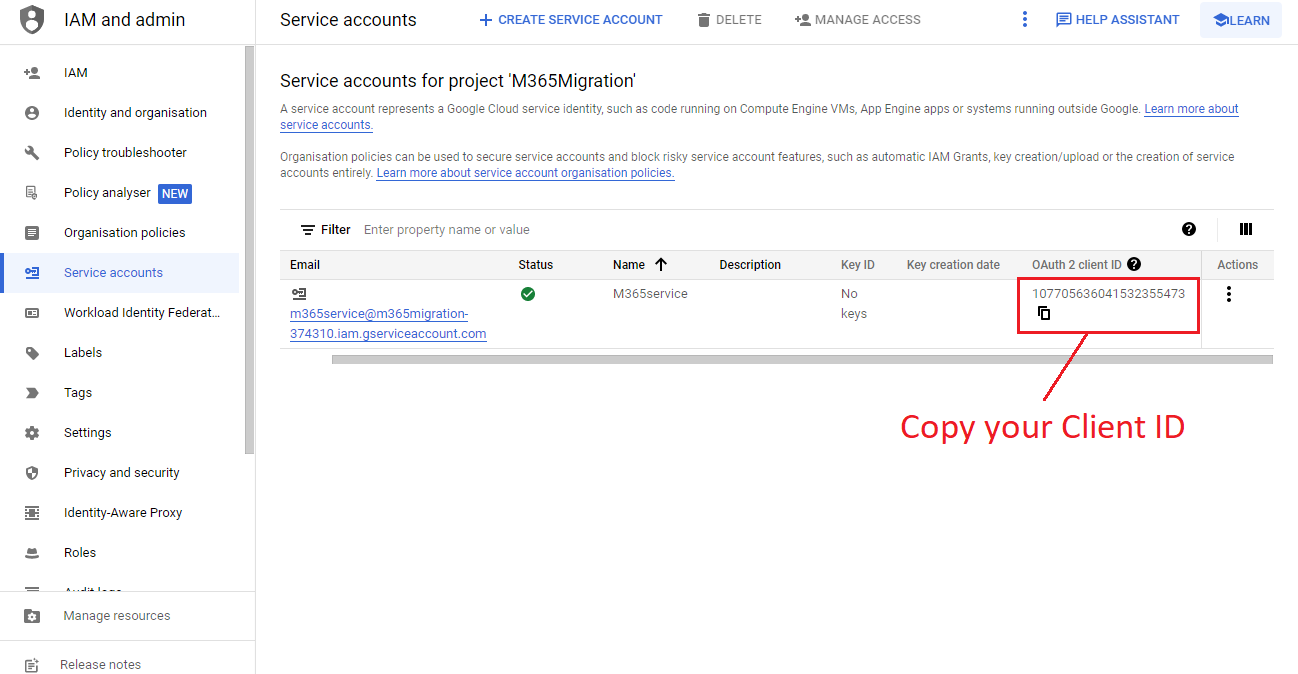Copy the OAuth 2 client ID
The height and width of the screenshot is (674, 1298).
[x=1044, y=313]
